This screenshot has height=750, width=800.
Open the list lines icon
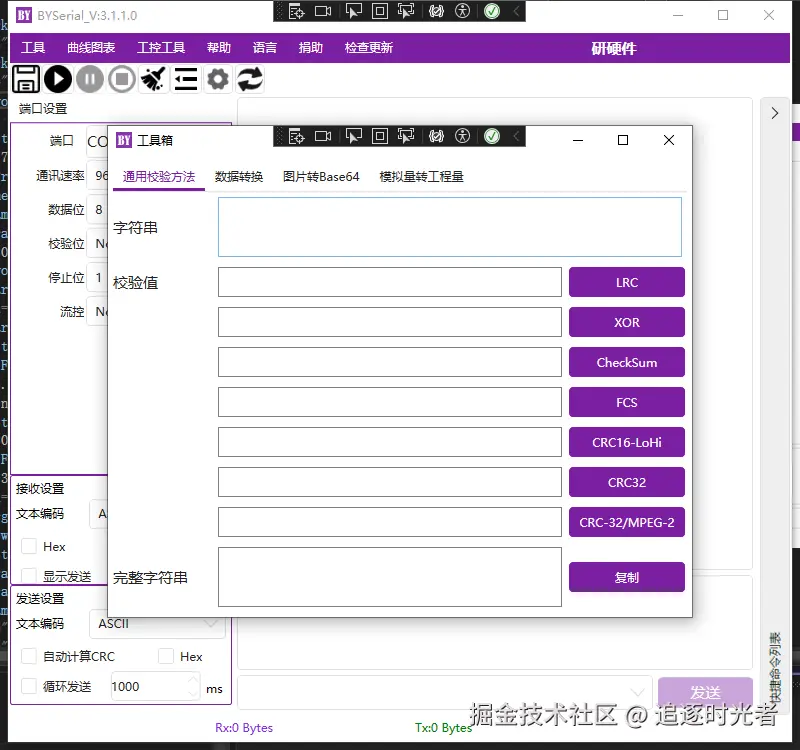coord(186,80)
